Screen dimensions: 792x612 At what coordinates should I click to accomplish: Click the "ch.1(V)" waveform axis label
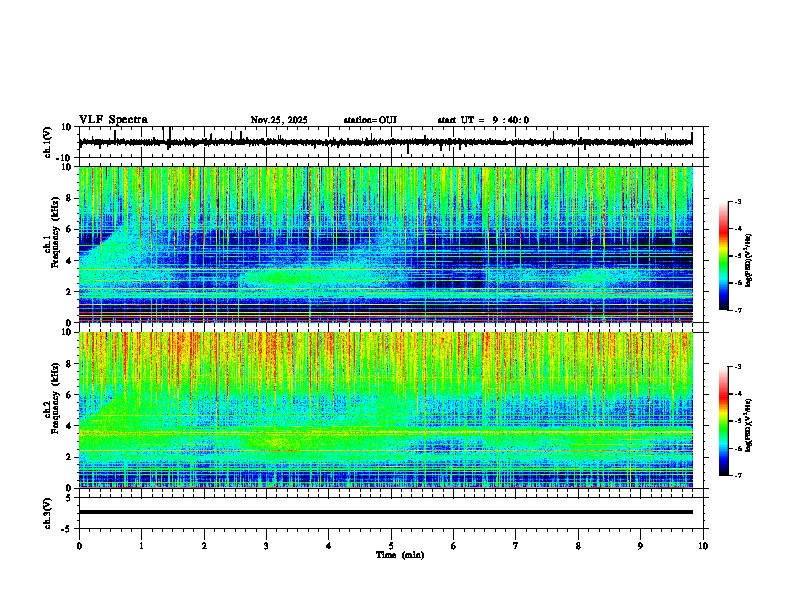pyautogui.click(x=48, y=142)
